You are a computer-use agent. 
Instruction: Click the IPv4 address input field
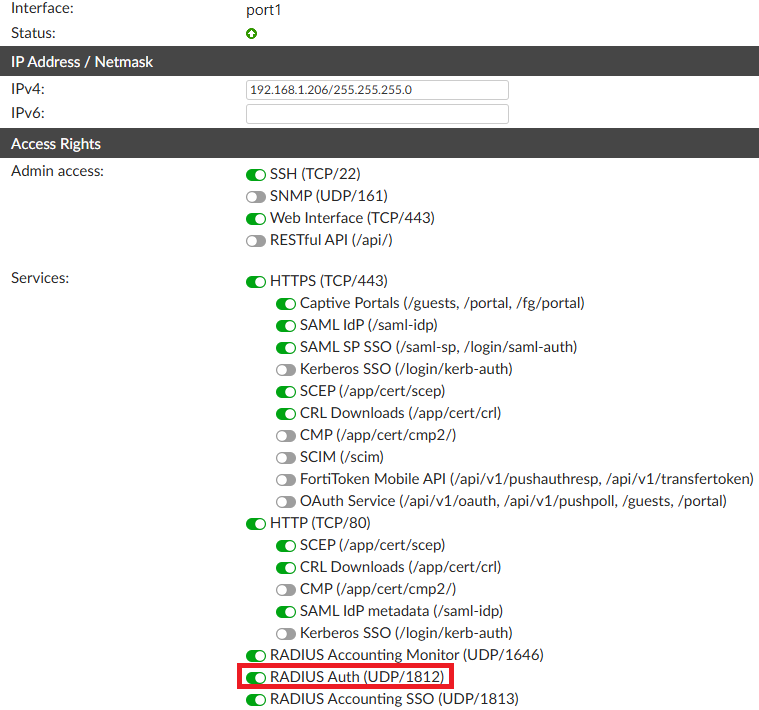[x=377, y=90]
